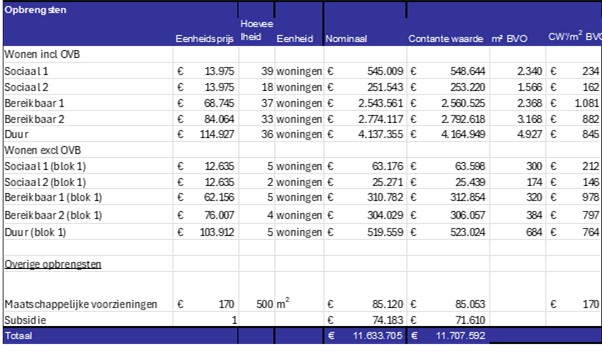Click the 'Eenheid' column header

tap(295, 39)
